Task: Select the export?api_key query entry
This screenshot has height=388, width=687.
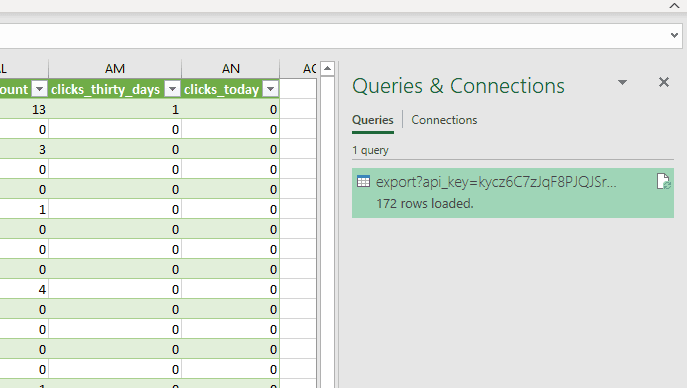Action: click(513, 193)
